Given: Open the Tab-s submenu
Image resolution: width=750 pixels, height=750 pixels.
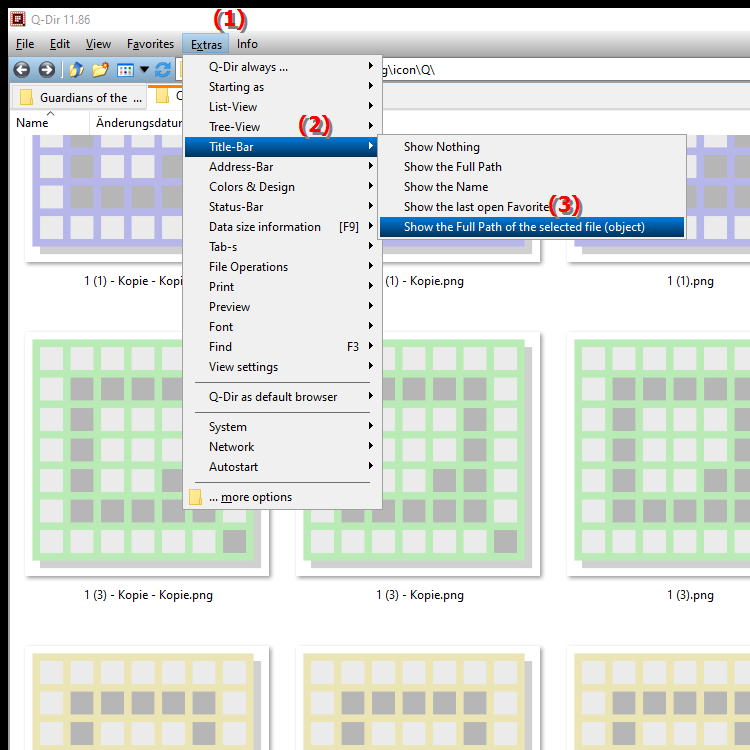Looking at the screenshot, I should 283,247.
